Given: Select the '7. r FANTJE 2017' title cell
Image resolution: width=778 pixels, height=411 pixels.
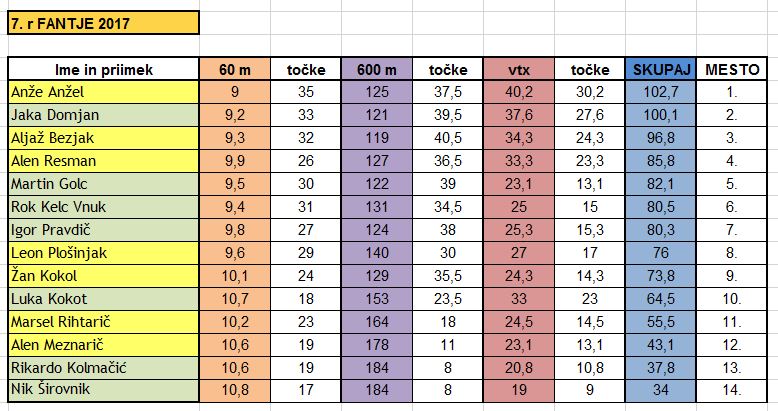Looking at the screenshot, I should pos(103,23).
